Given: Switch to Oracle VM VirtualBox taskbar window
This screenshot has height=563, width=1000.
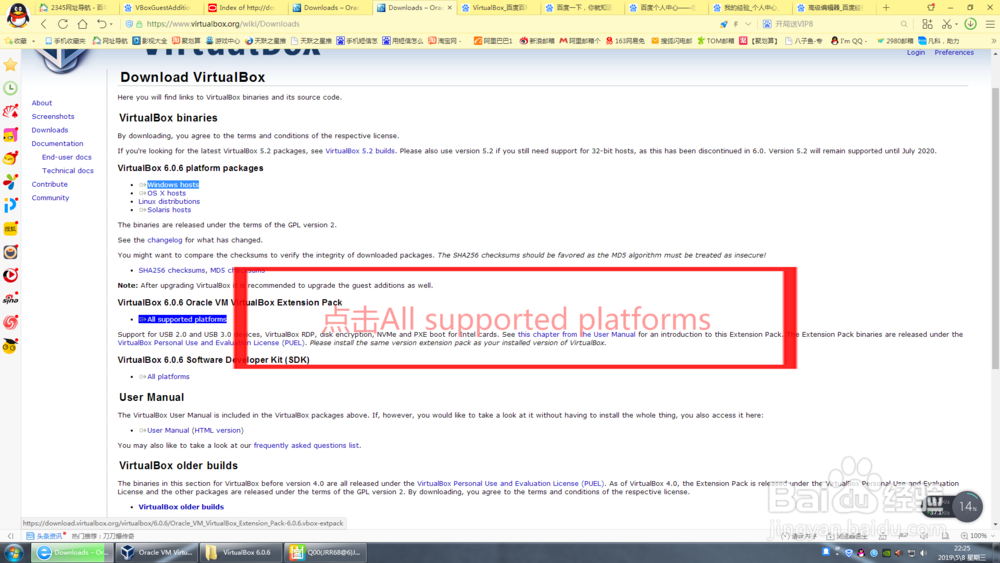Looking at the screenshot, I should 157,552.
